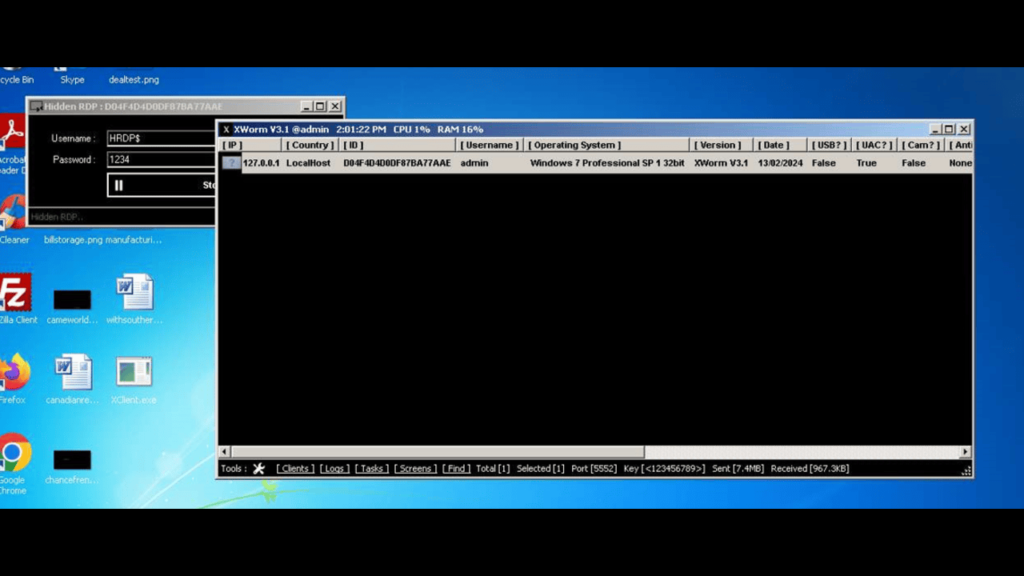Sort clients by the Cam? column header
Image resolution: width=1024 pixels, height=576 pixels.
tap(920, 145)
